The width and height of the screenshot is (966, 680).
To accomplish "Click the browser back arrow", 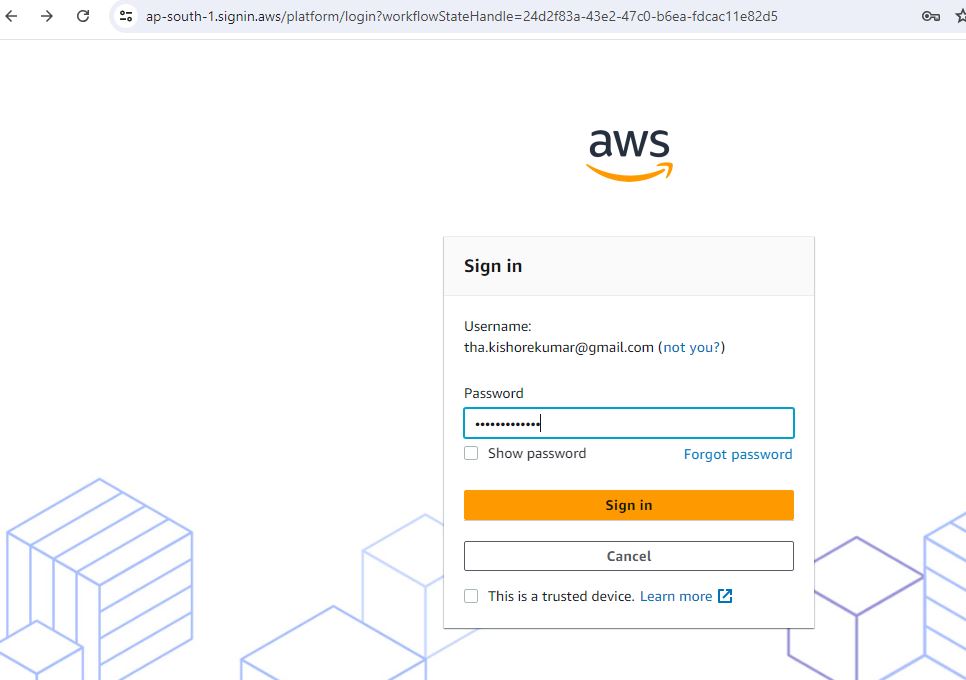I will [x=12, y=16].
